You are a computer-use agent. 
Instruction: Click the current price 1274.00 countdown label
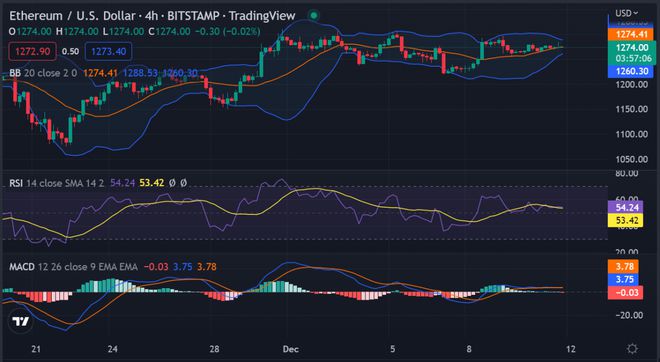click(631, 53)
